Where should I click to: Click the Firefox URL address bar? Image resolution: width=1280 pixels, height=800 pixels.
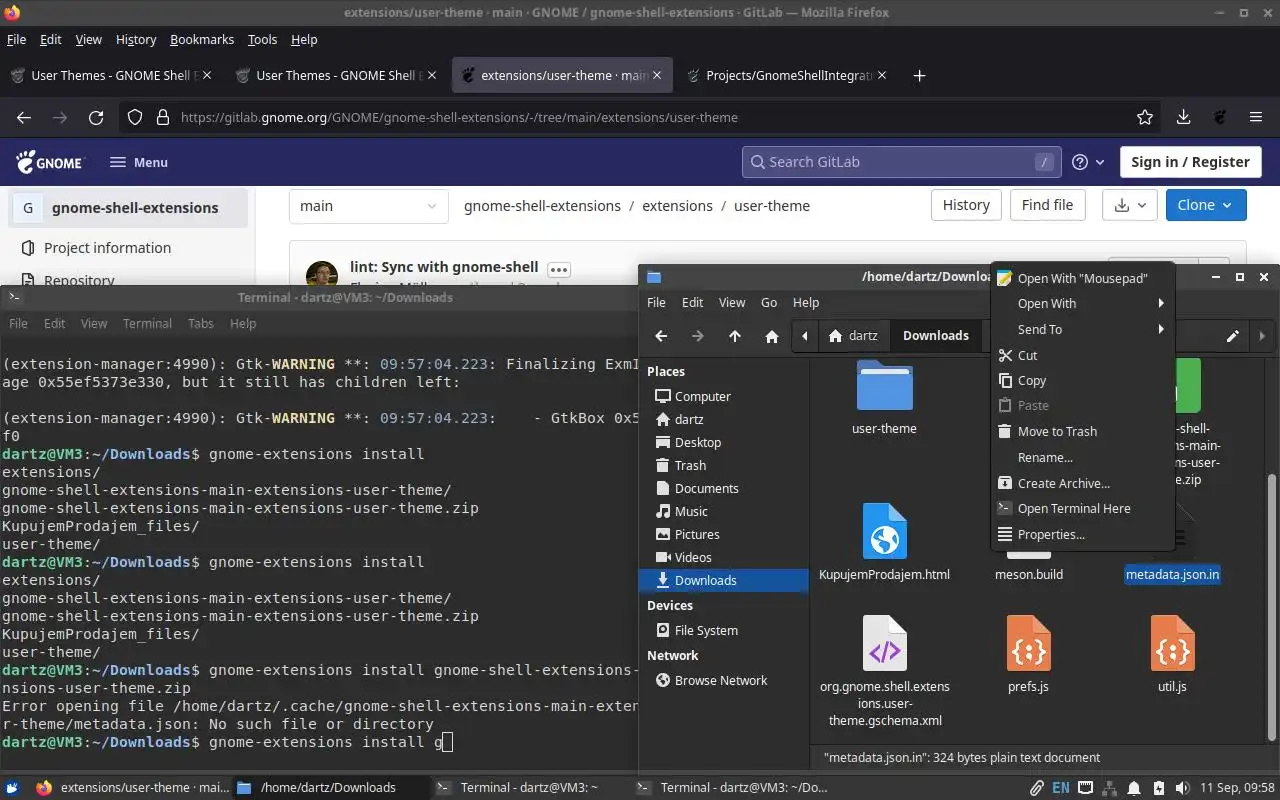(x=640, y=117)
